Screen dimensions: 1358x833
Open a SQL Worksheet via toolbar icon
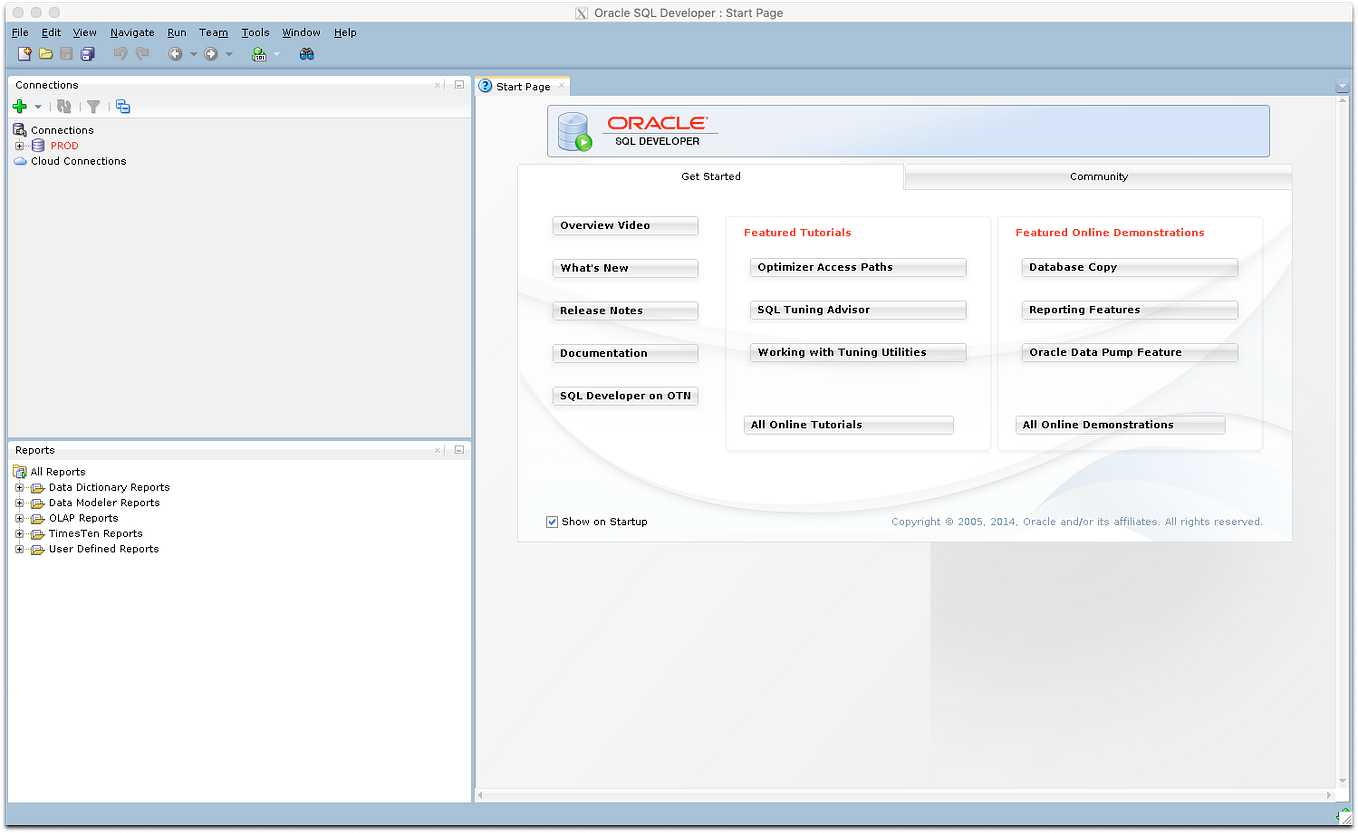point(259,54)
